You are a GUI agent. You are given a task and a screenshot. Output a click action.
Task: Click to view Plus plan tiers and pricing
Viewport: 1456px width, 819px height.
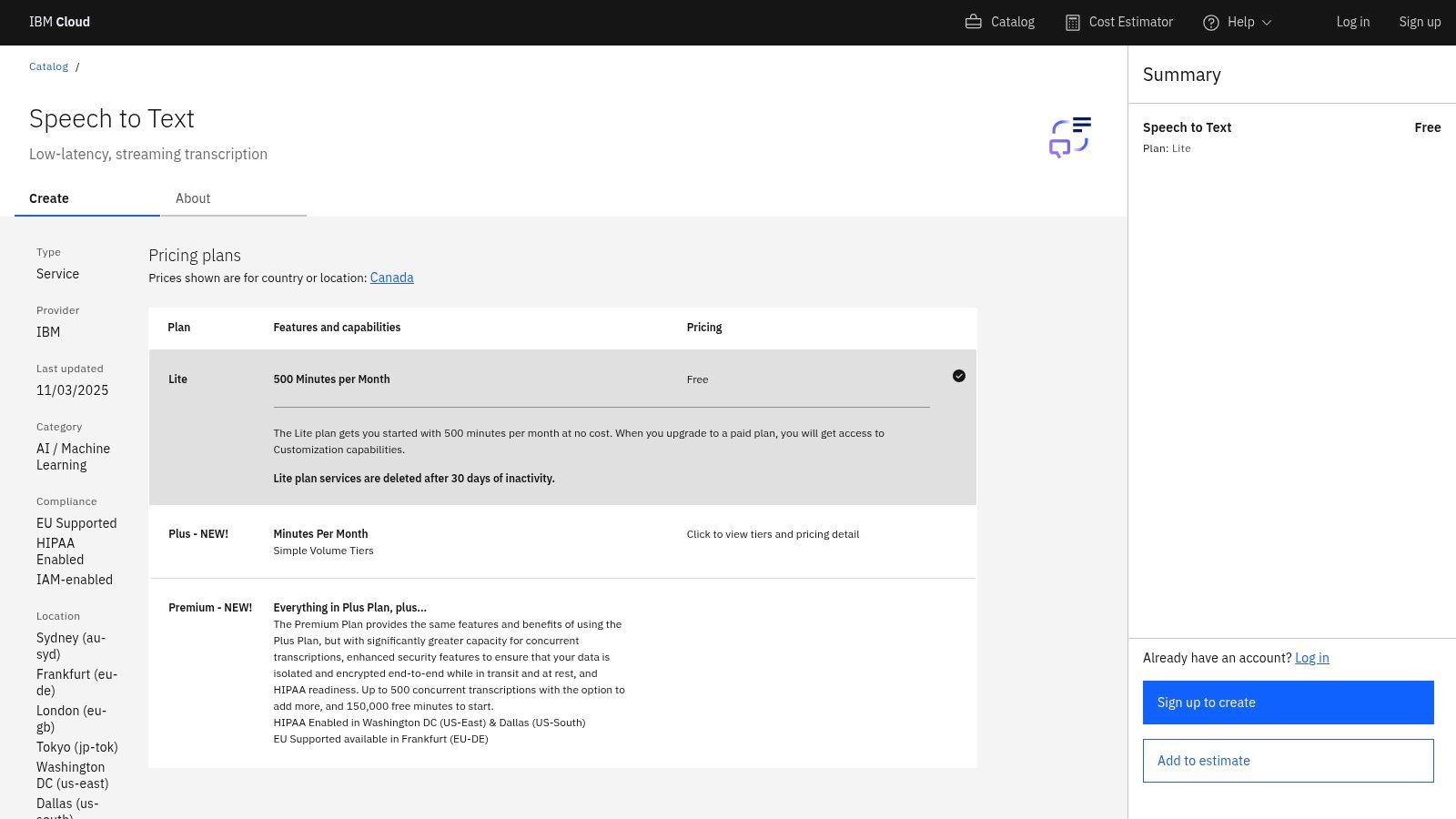tap(773, 534)
